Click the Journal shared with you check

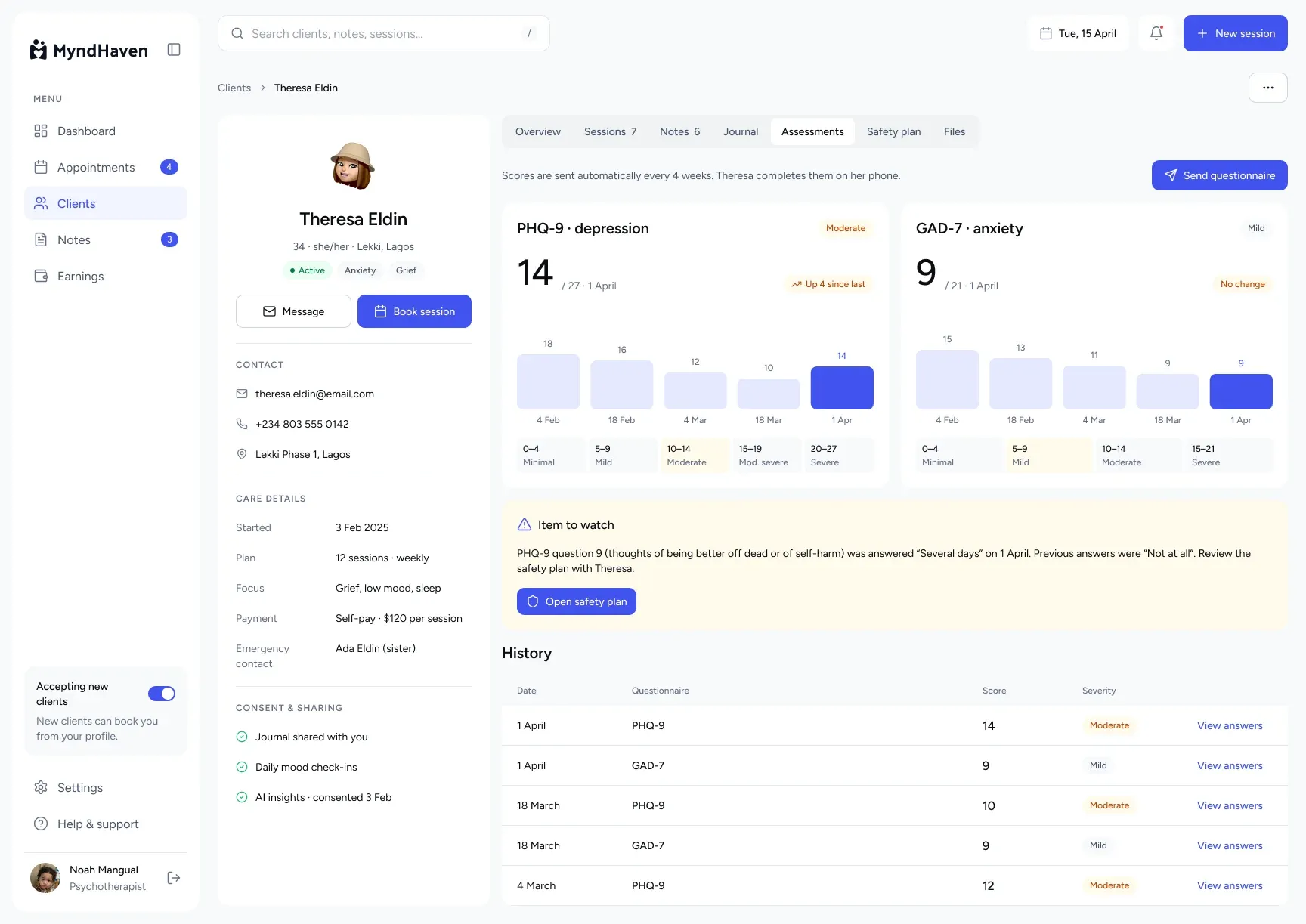(242, 737)
